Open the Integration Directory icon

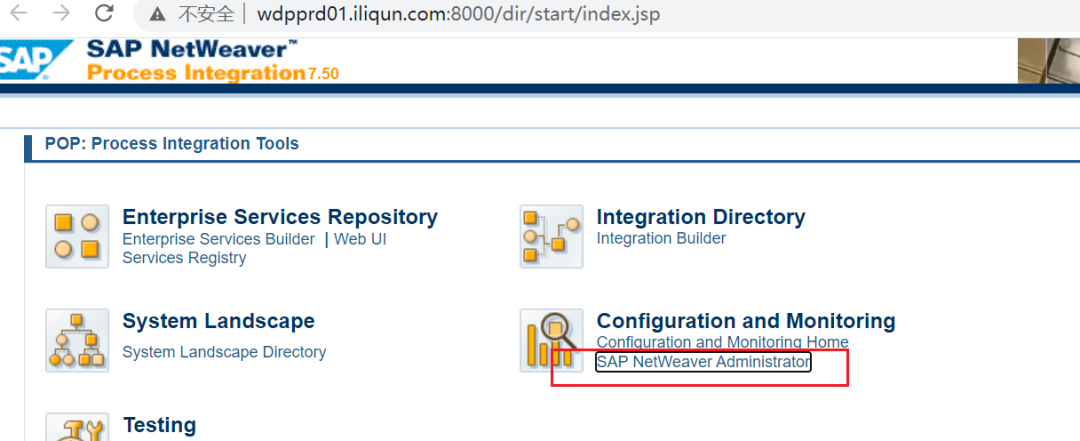coord(551,236)
